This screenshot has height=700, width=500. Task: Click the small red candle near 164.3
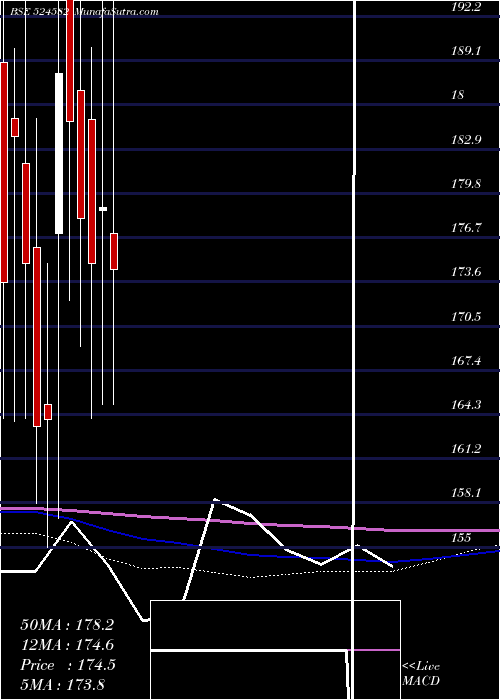48,412
